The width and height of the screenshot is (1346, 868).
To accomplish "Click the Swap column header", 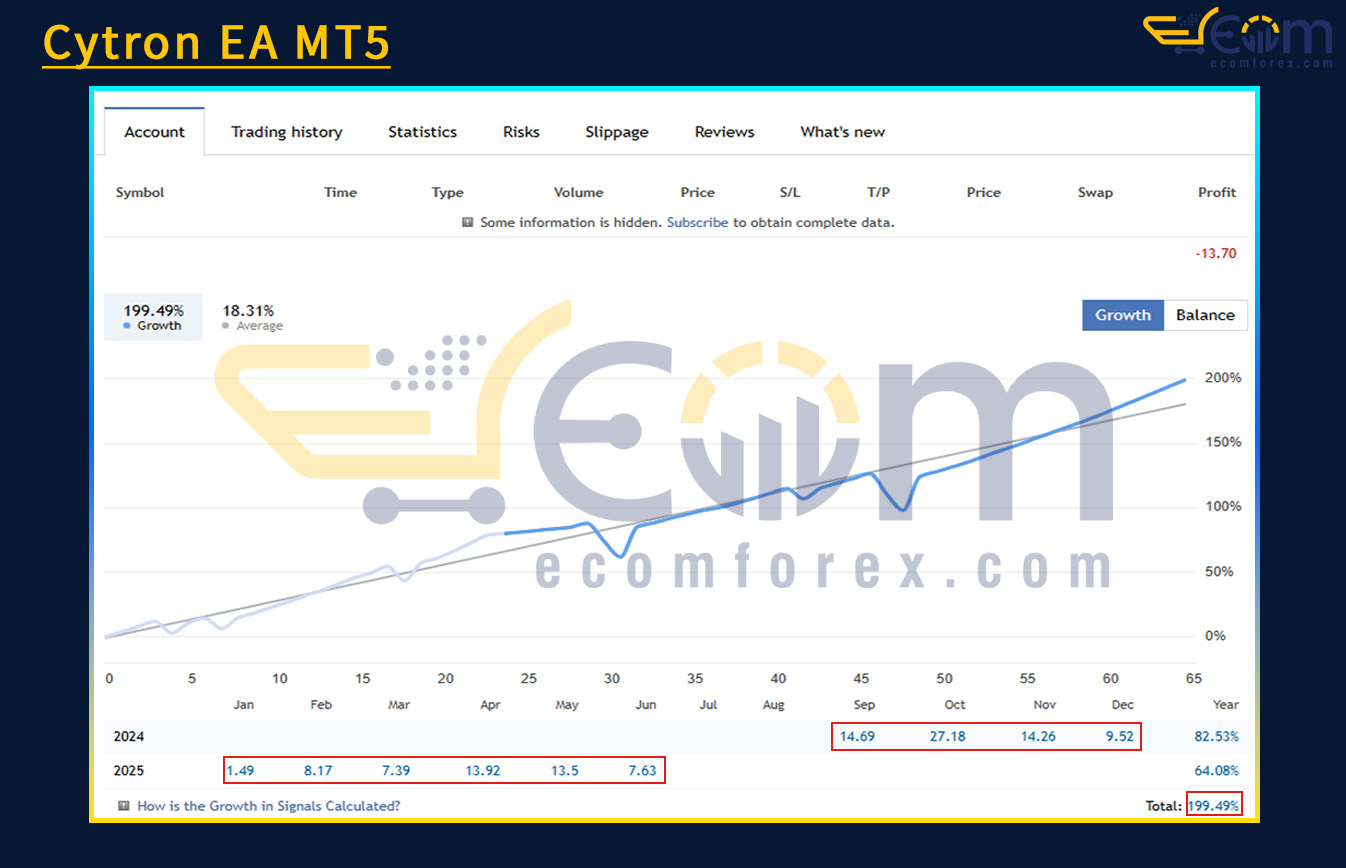I will [x=1095, y=192].
